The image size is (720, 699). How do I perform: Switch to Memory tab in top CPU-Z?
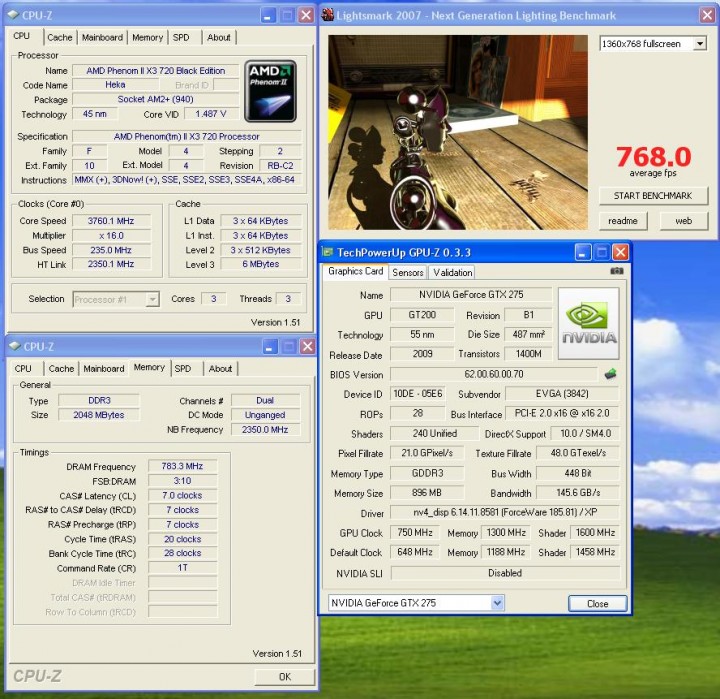pyautogui.click(x=147, y=38)
